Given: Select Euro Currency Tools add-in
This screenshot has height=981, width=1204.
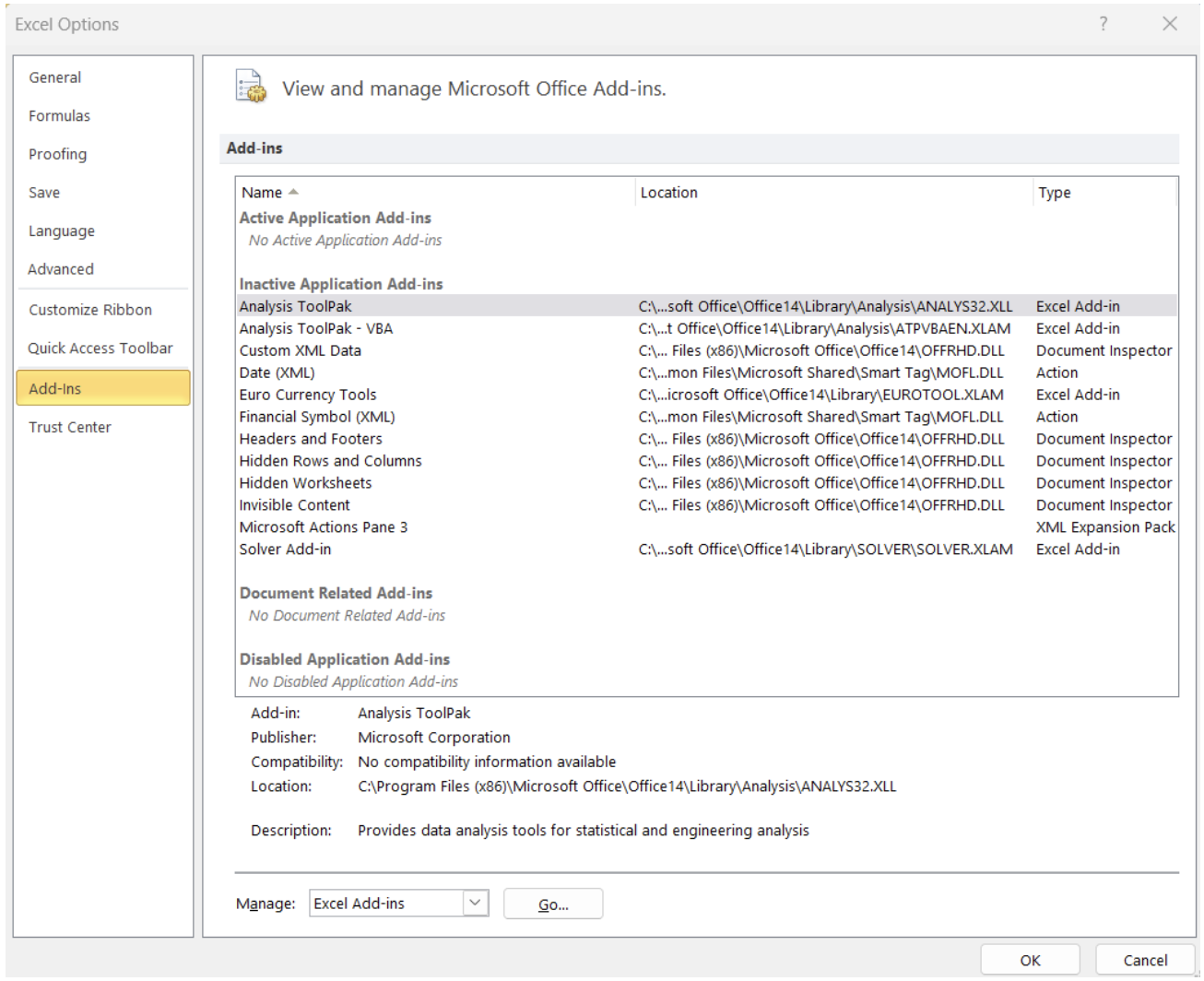Looking at the screenshot, I should click(x=707, y=395).
